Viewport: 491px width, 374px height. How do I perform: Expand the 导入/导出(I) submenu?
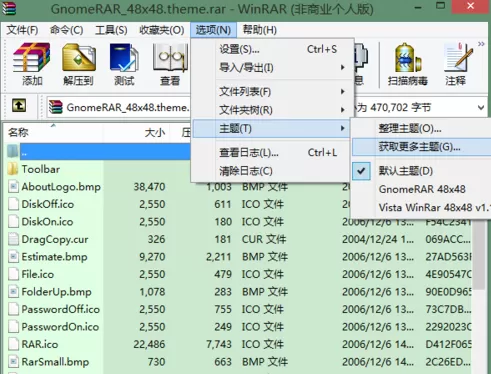(271, 68)
